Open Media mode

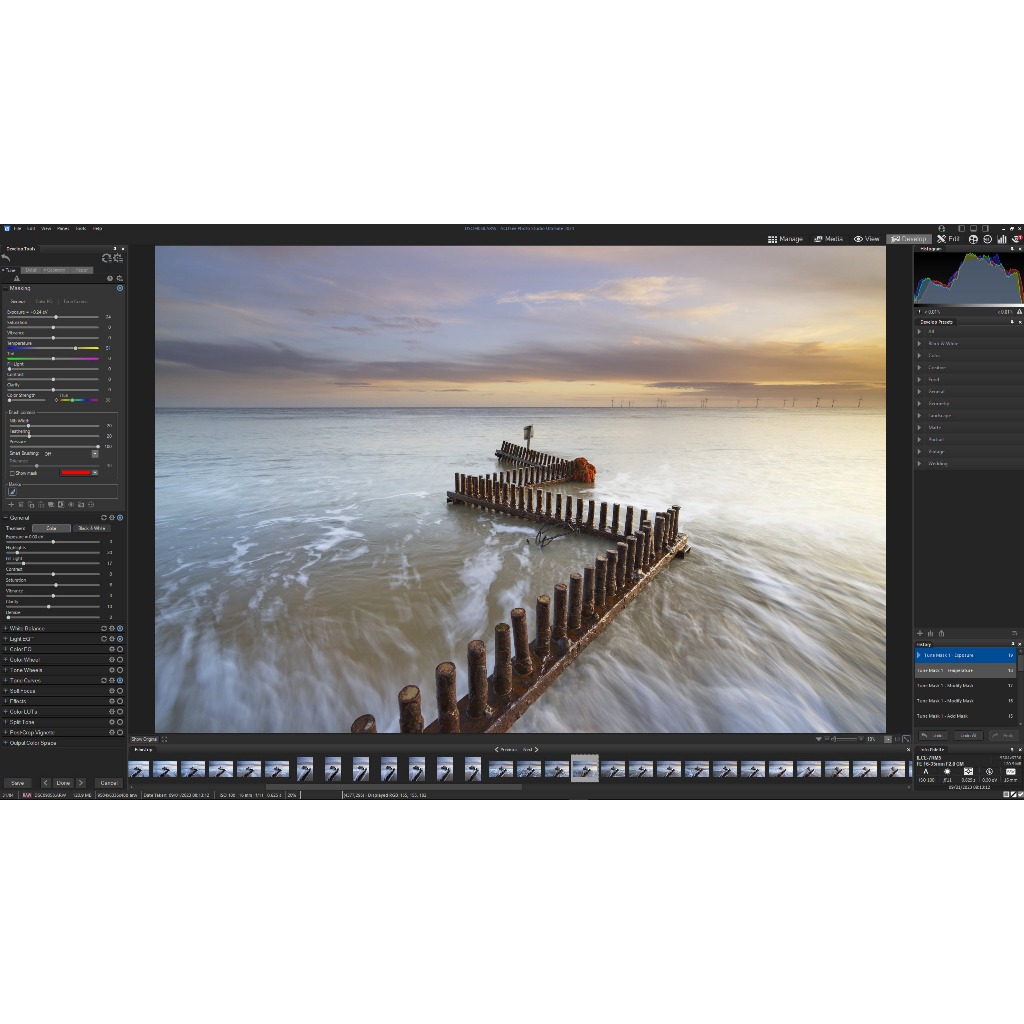point(828,239)
